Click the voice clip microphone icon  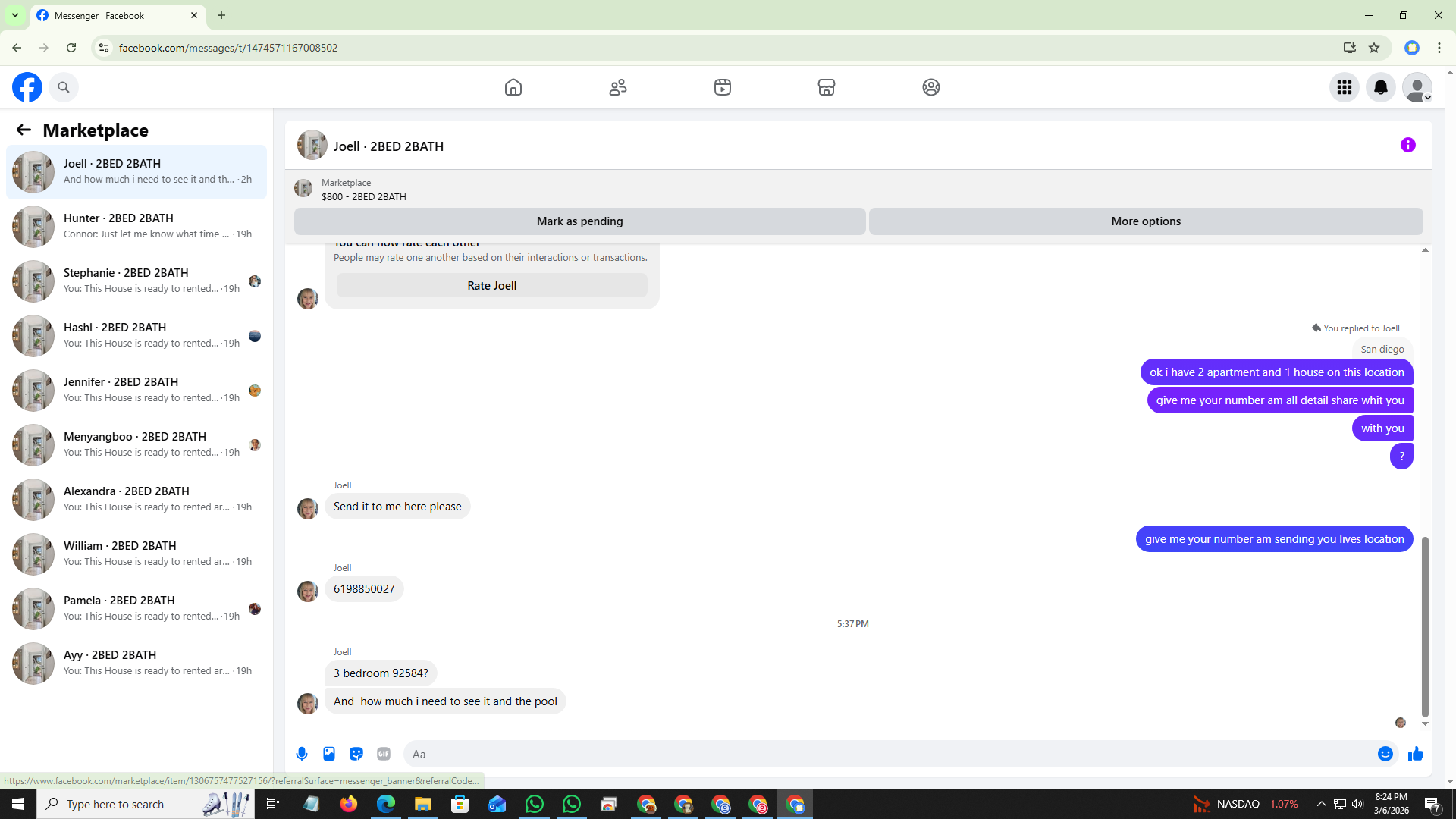[302, 754]
